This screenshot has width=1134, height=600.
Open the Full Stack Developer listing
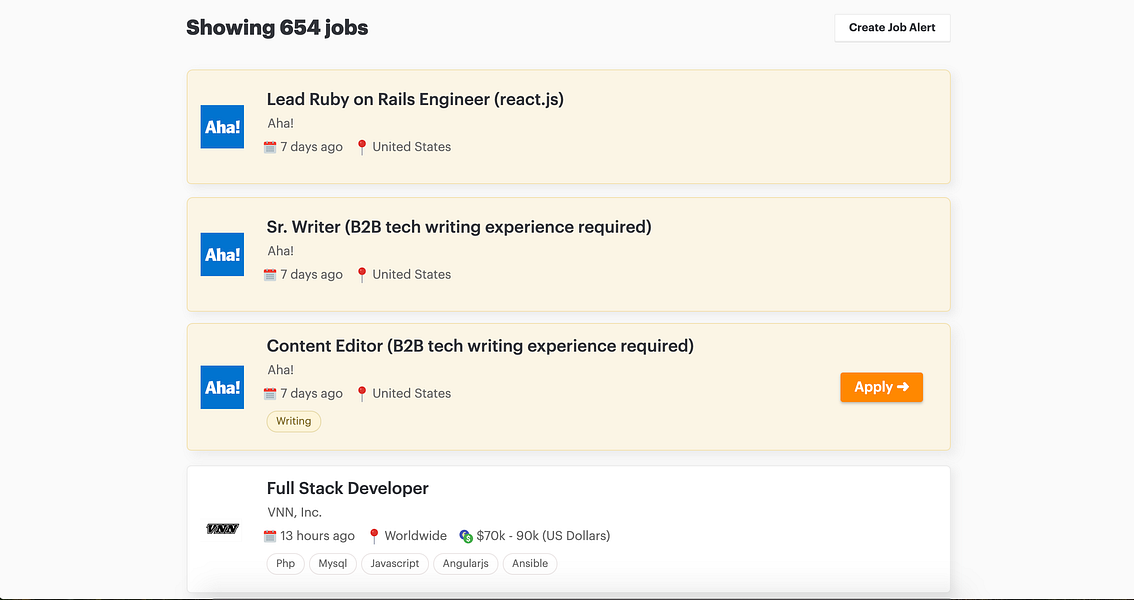[347, 488]
